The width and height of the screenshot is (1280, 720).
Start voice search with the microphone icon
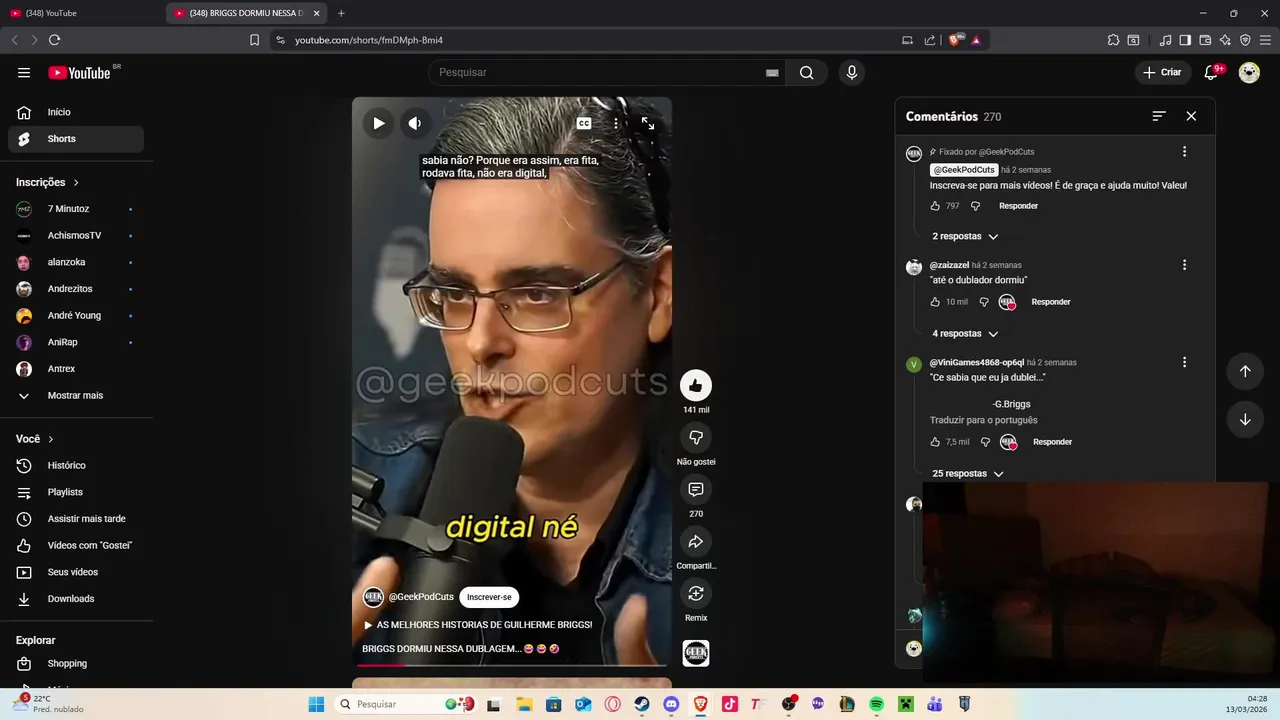tap(852, 72)
